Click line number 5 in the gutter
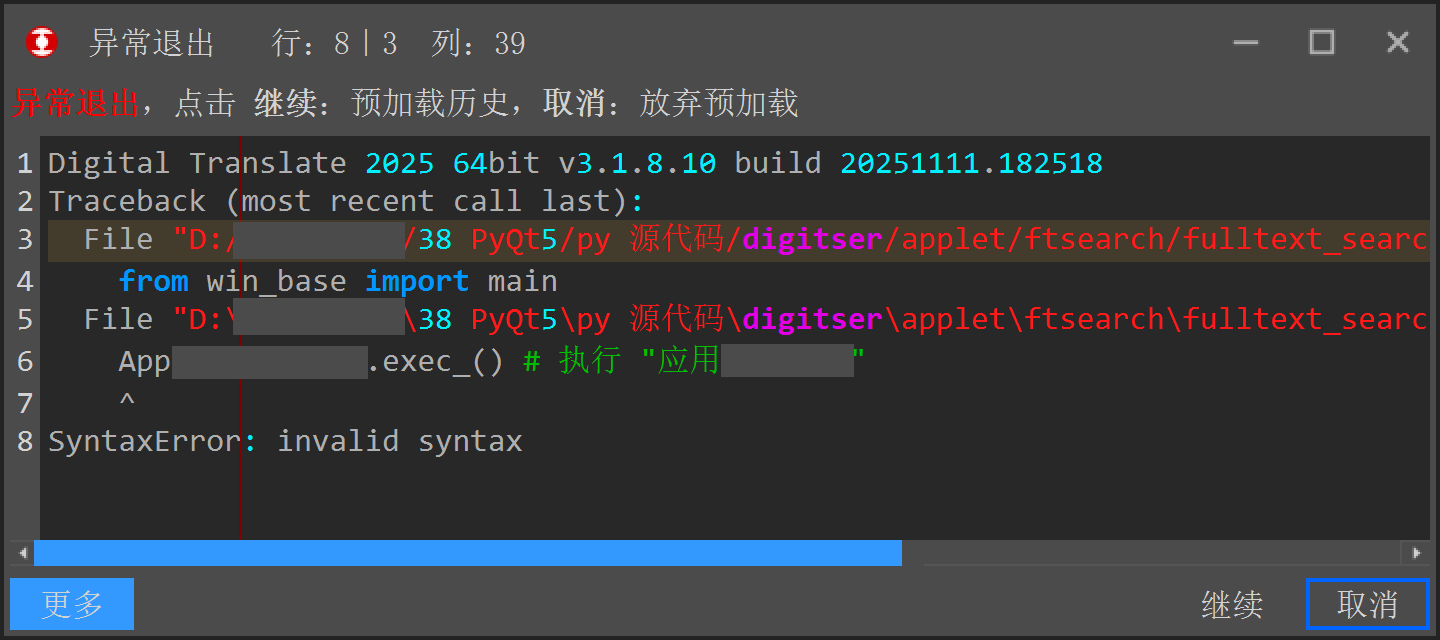The height and width of the screenshot is (640, 1440). [25, 320]
